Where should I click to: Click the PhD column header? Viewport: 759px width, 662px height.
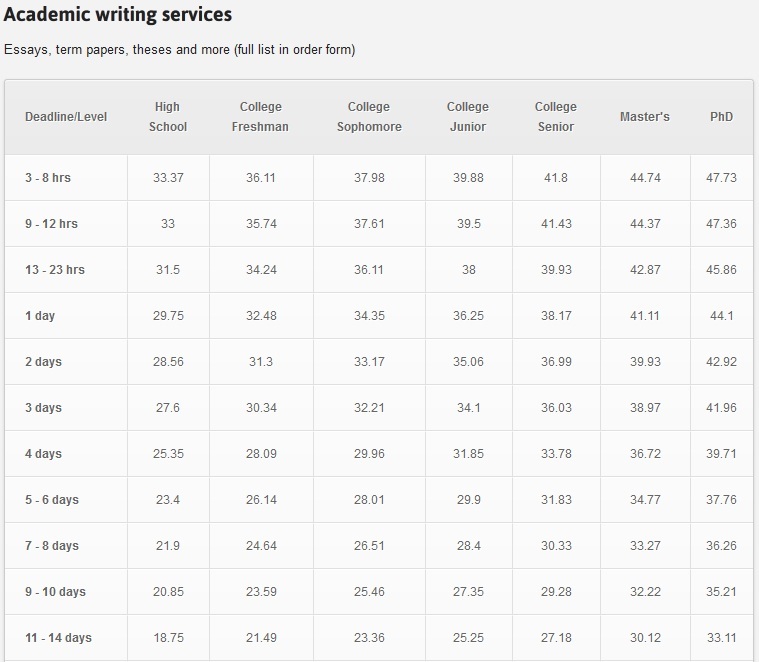(721, 117)
